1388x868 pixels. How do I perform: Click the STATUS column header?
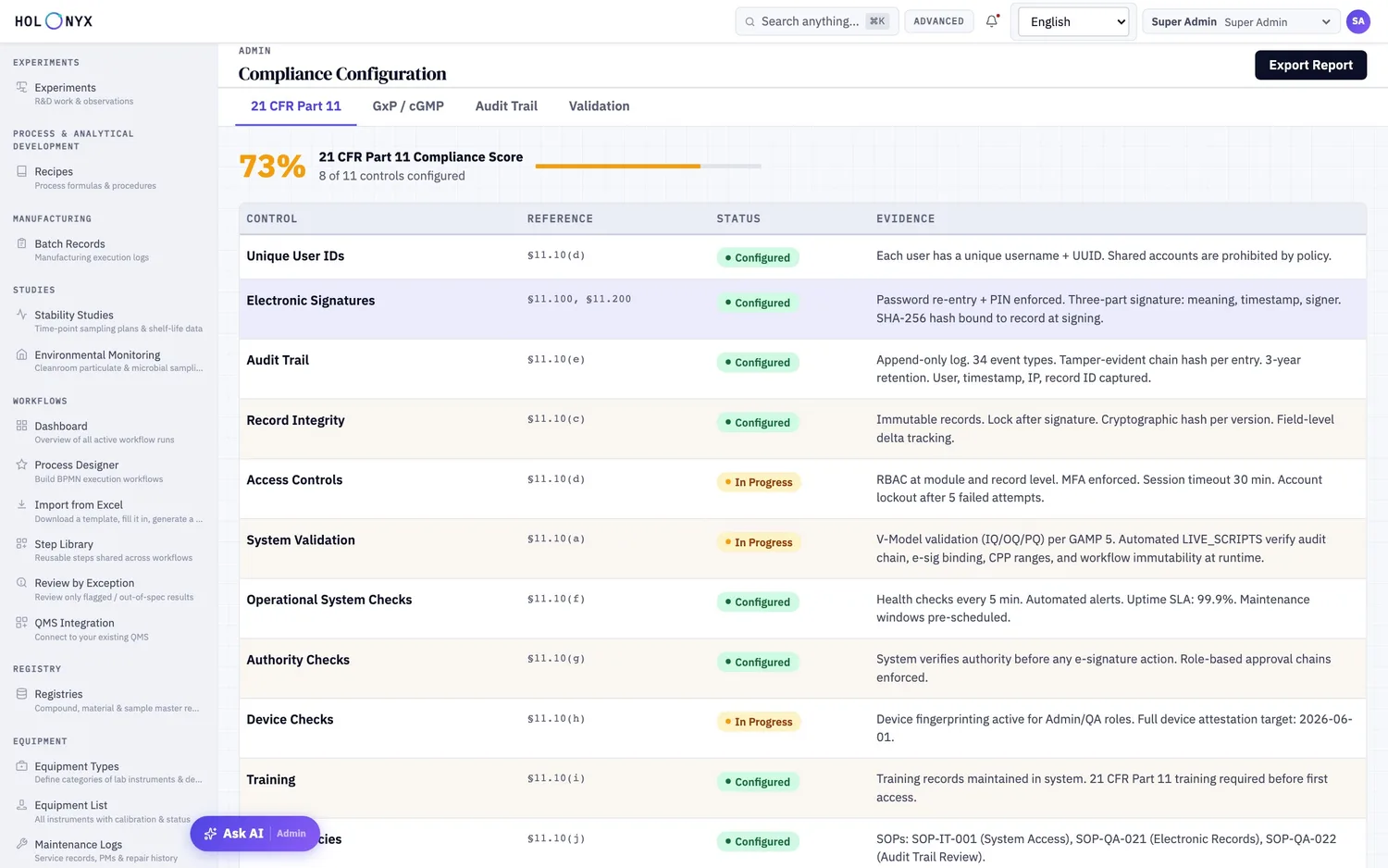point(738,219)
